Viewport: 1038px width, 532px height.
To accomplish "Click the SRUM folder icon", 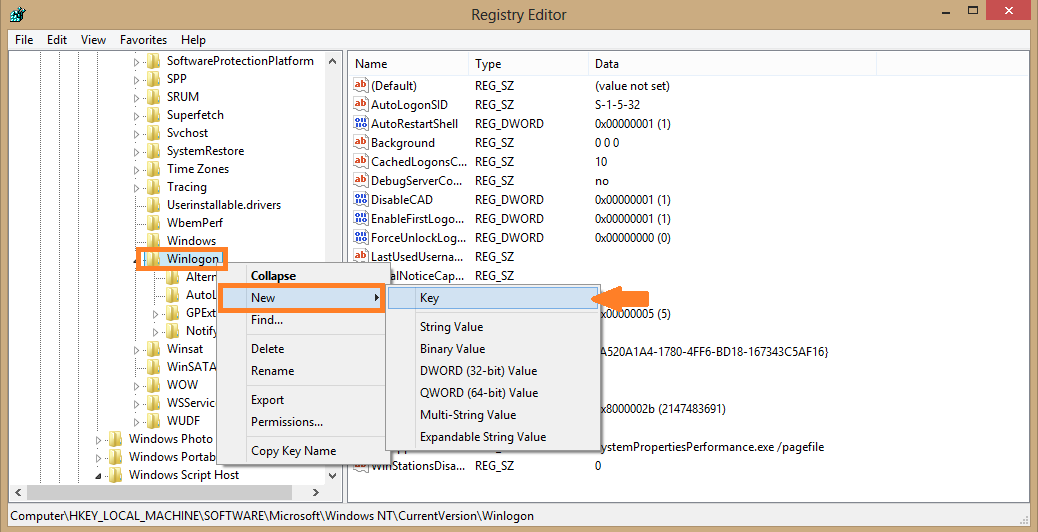I will tap(154, 97).
